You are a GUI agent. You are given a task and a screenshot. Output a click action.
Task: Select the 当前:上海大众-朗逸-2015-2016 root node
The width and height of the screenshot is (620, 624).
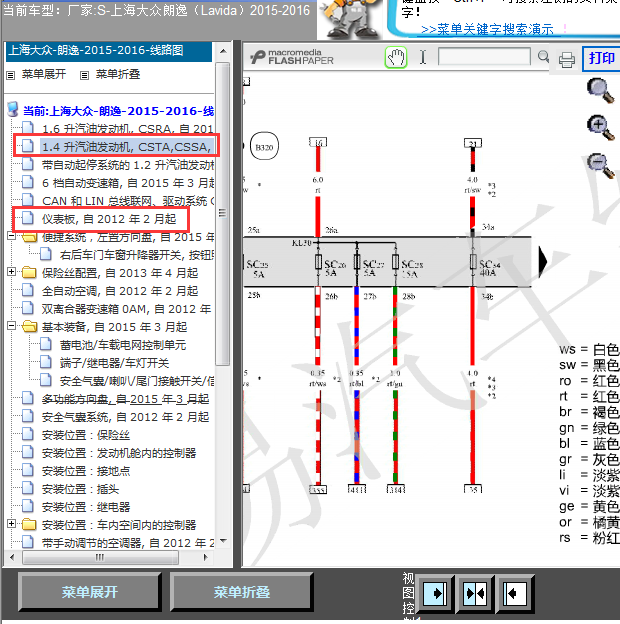118,111
